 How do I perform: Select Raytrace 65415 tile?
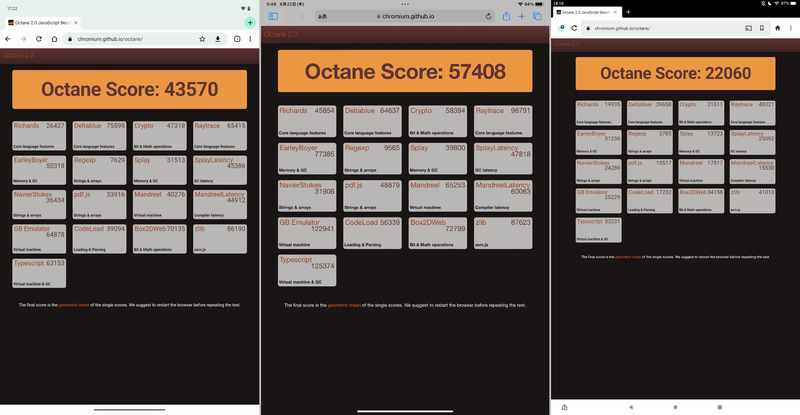pos(220,136)
